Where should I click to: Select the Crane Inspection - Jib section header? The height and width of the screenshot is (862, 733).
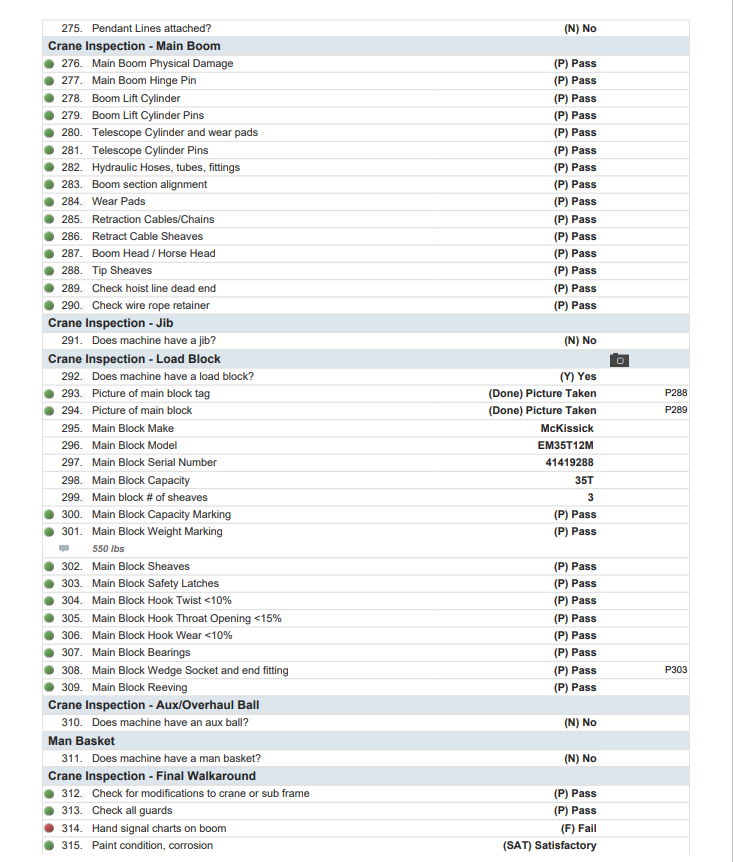pyautogui.click(x=110, y=323)
